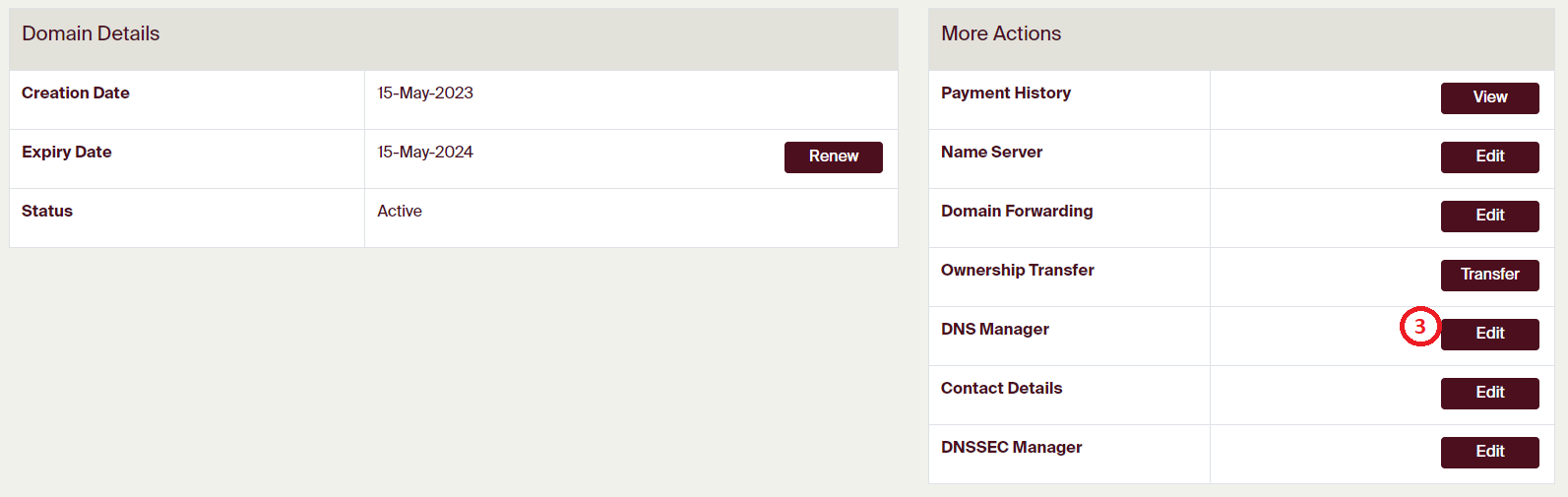
Task: Select the Ownership Transfer label text
Action: tap(1018, 270)
